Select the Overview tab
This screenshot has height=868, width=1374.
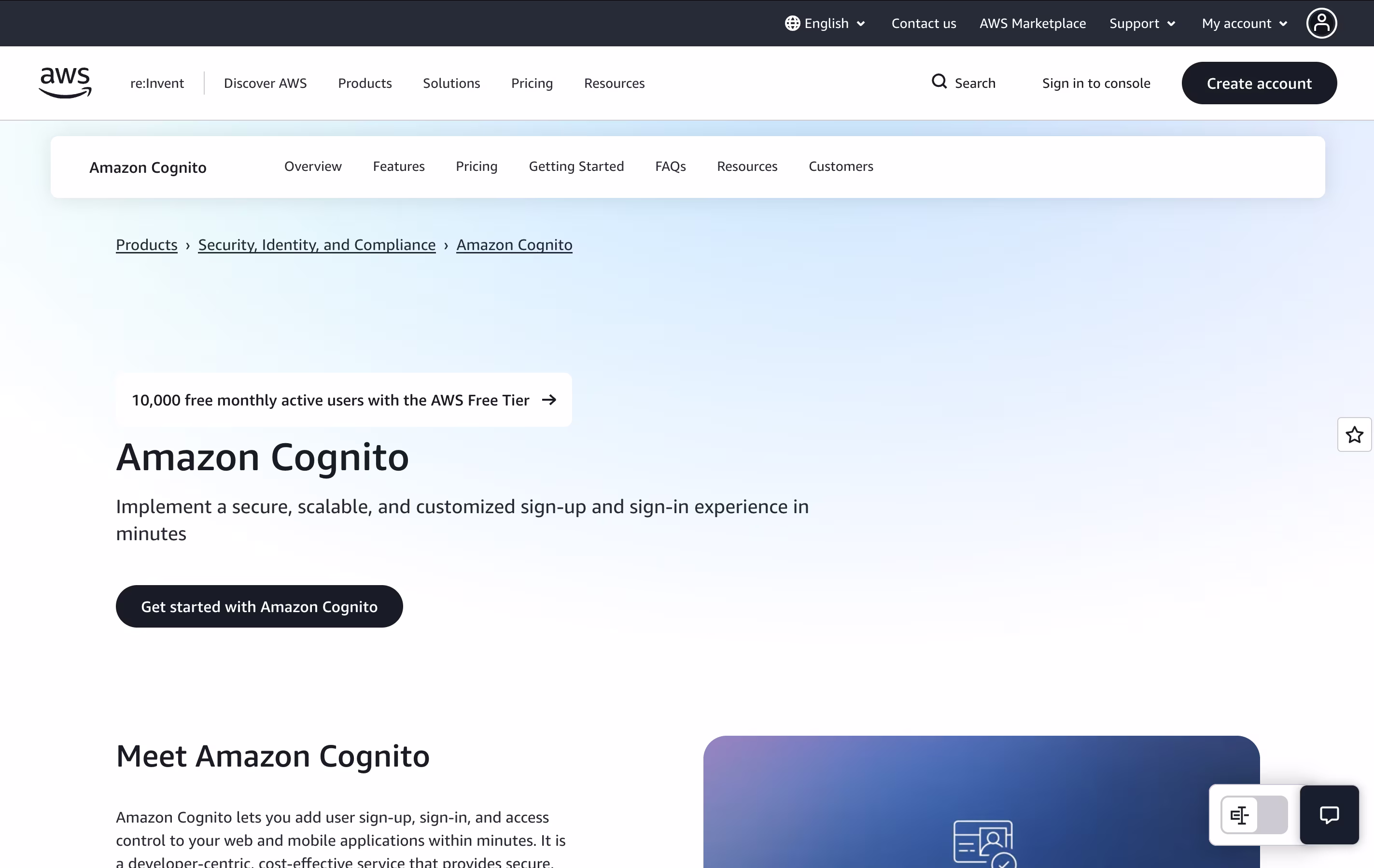coord(313,166)
